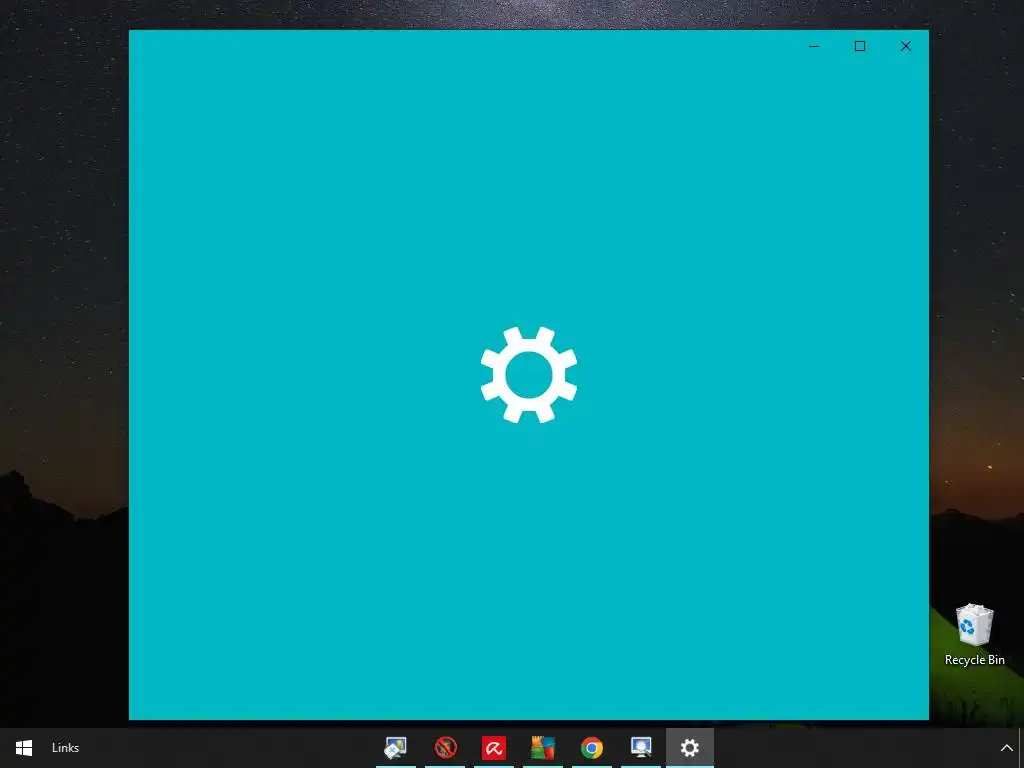This screenshot has height=768, width=1024.
Task: Open the monitor magnifier app on taskbar
Action: point(641,748)
